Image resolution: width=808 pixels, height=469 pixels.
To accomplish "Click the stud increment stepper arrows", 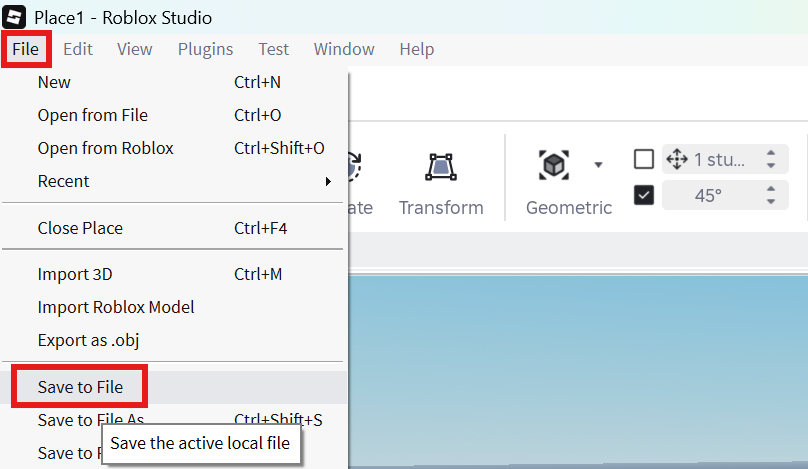I will pyautogui.click(x=771, y=159).
